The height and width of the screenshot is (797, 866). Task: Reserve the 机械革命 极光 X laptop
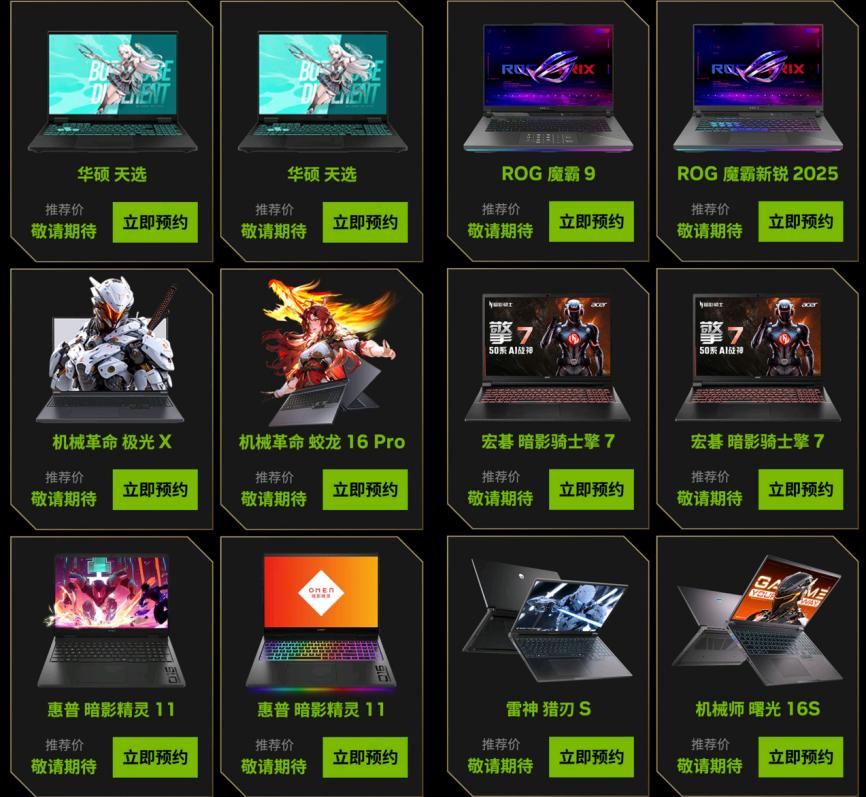coord(155,489)
